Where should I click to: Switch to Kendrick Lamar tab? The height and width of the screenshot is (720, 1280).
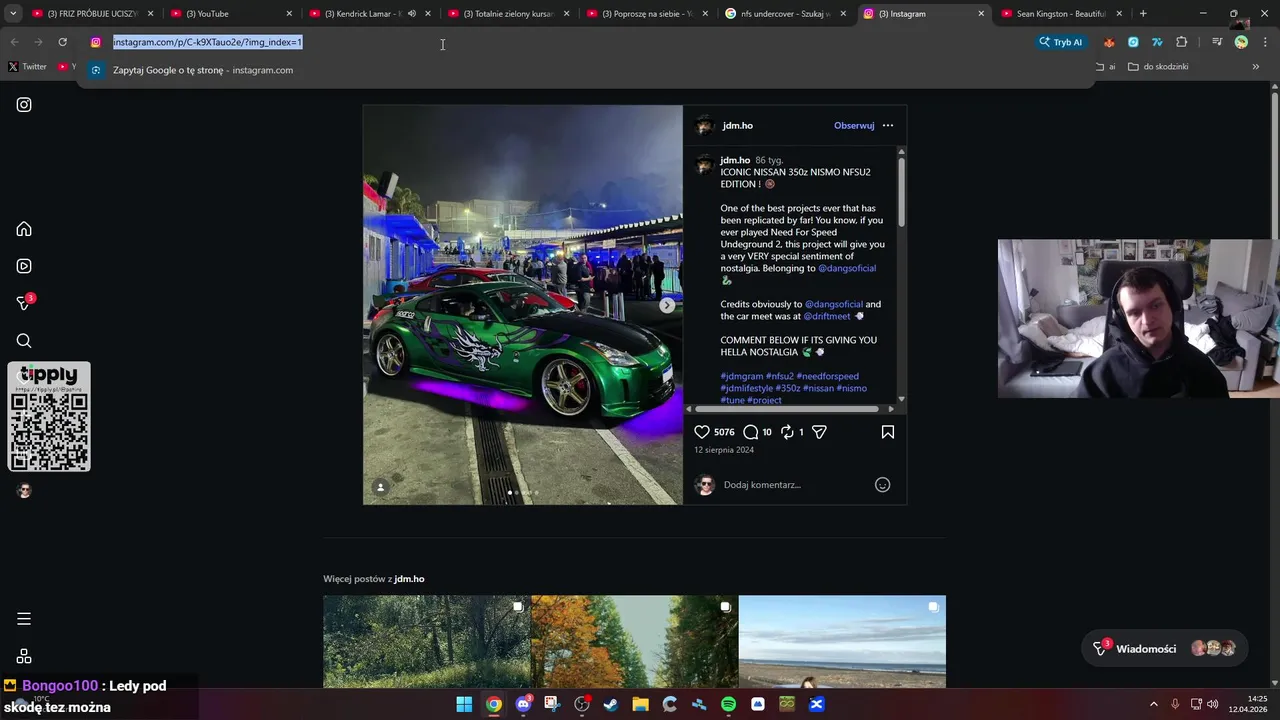(x=369, y=14)
